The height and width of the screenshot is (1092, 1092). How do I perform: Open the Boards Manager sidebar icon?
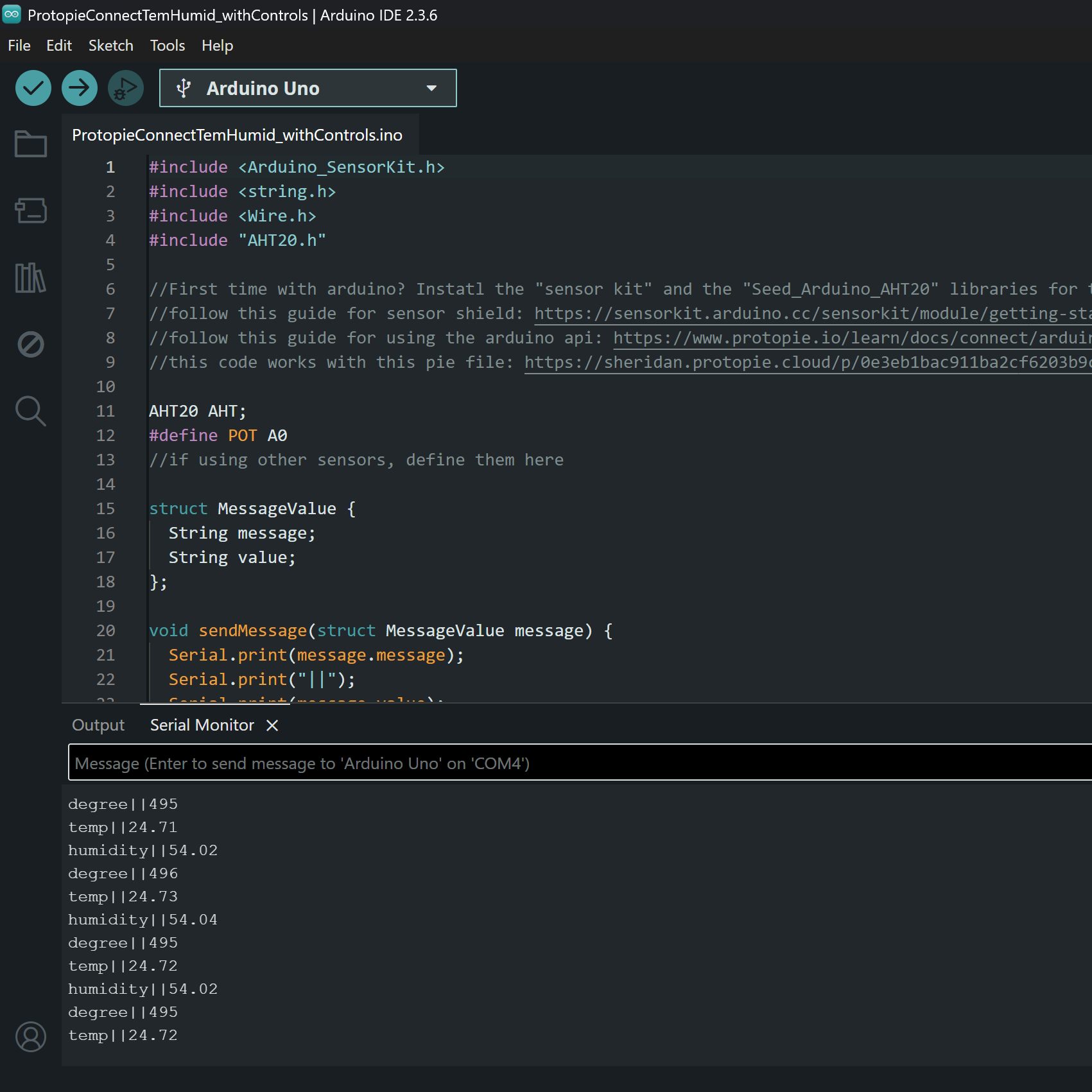click(30, 211)
